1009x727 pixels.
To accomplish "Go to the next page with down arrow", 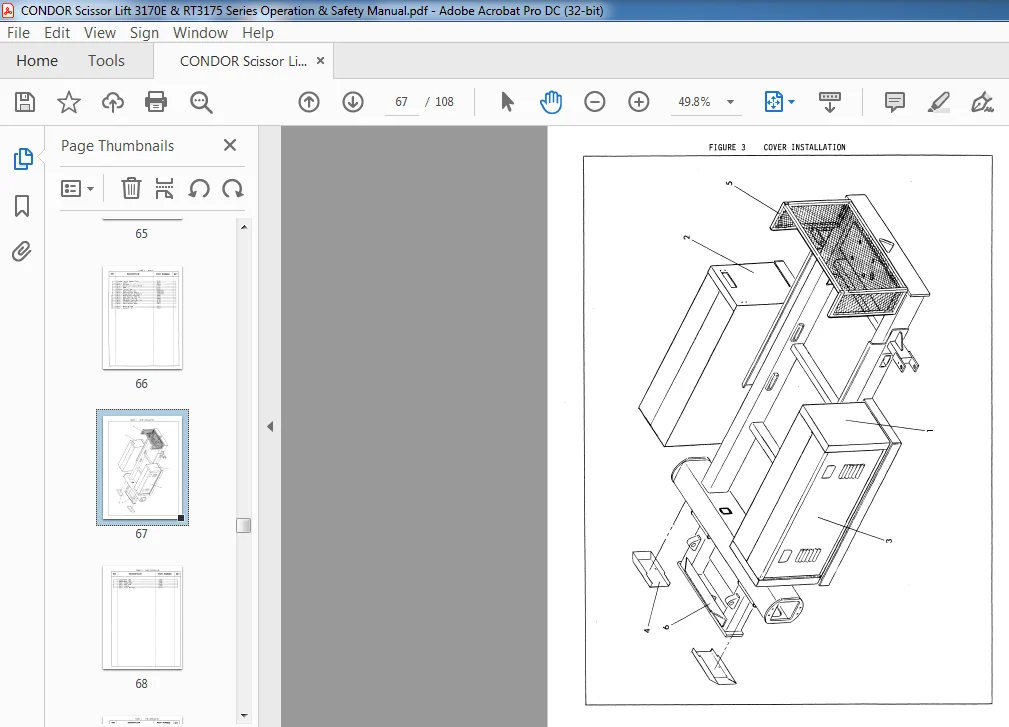I will (353, 102).
